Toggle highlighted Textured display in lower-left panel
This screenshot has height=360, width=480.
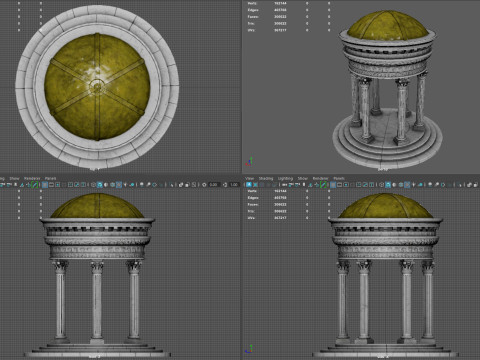pos(119,184)
